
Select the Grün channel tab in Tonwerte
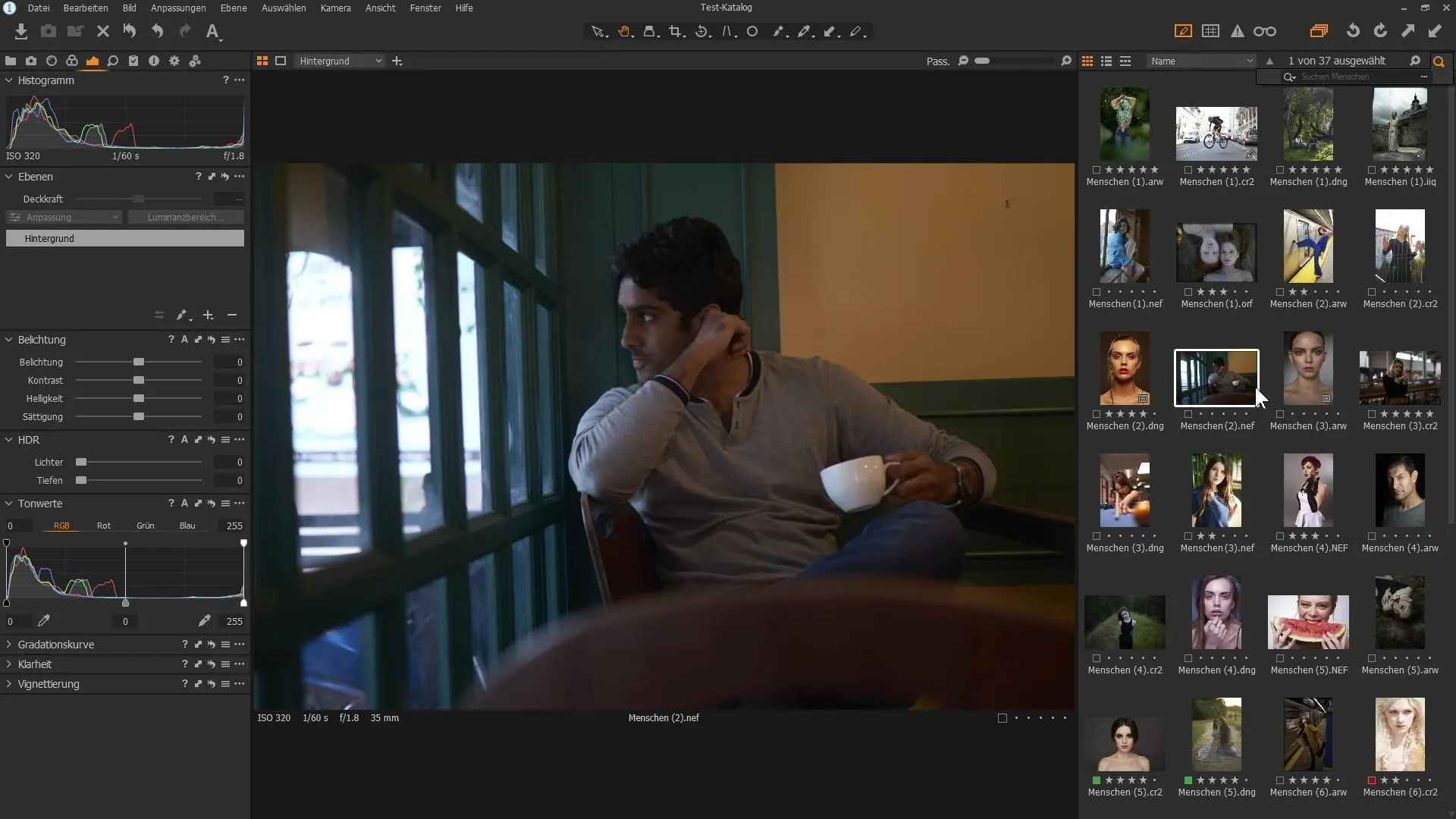tap(146, 526)
